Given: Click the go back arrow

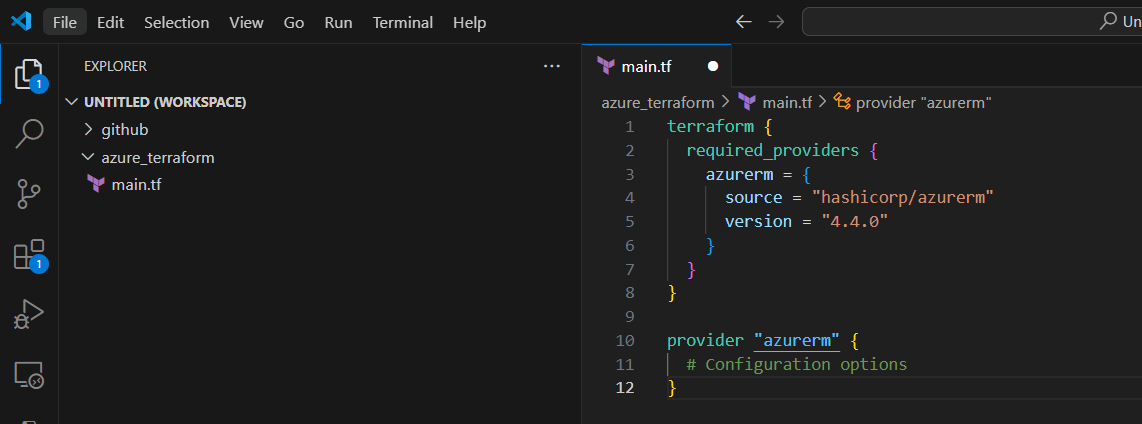Looking at the screenshot, I should pyautogui.click(x=743, y=22).
